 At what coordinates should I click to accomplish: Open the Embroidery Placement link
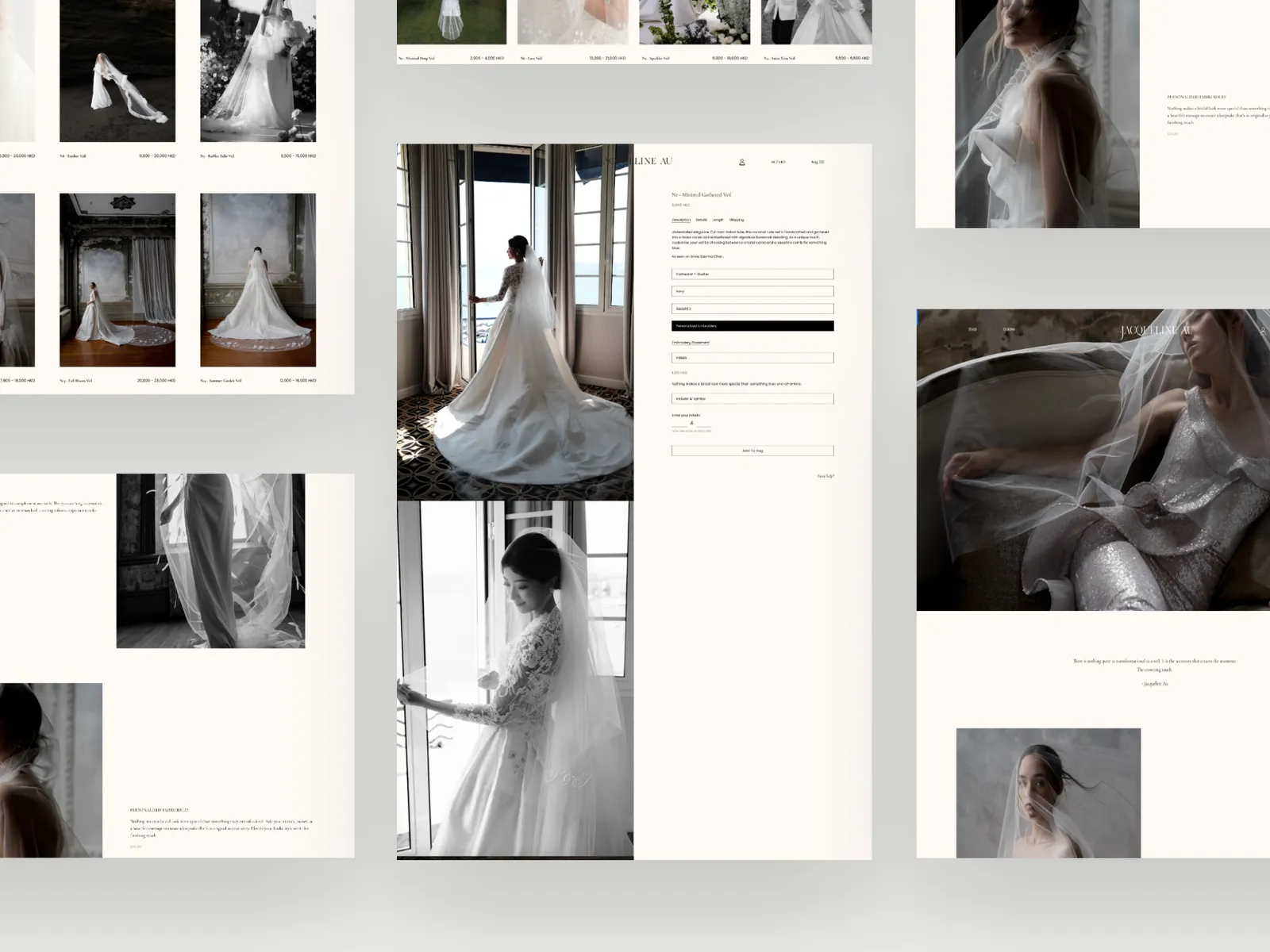click(x=691, y=343)
